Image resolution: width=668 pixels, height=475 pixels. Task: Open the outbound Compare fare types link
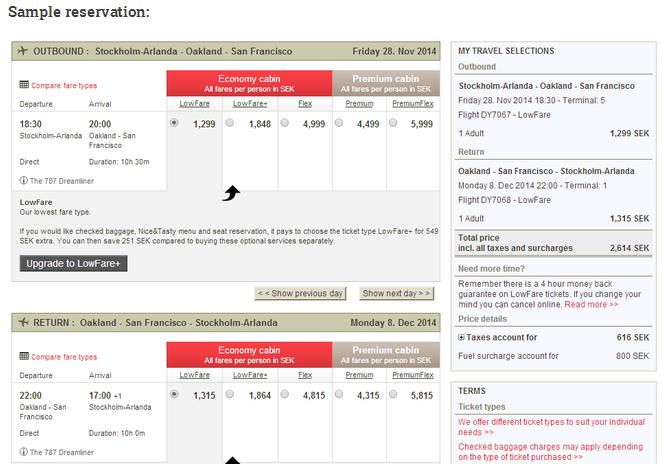tap(64, 85)
